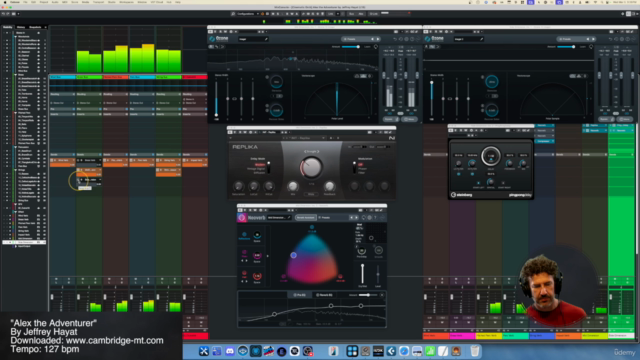Open the Straight timing selector in Replika
640x360 pixels.
coord(311,151)
